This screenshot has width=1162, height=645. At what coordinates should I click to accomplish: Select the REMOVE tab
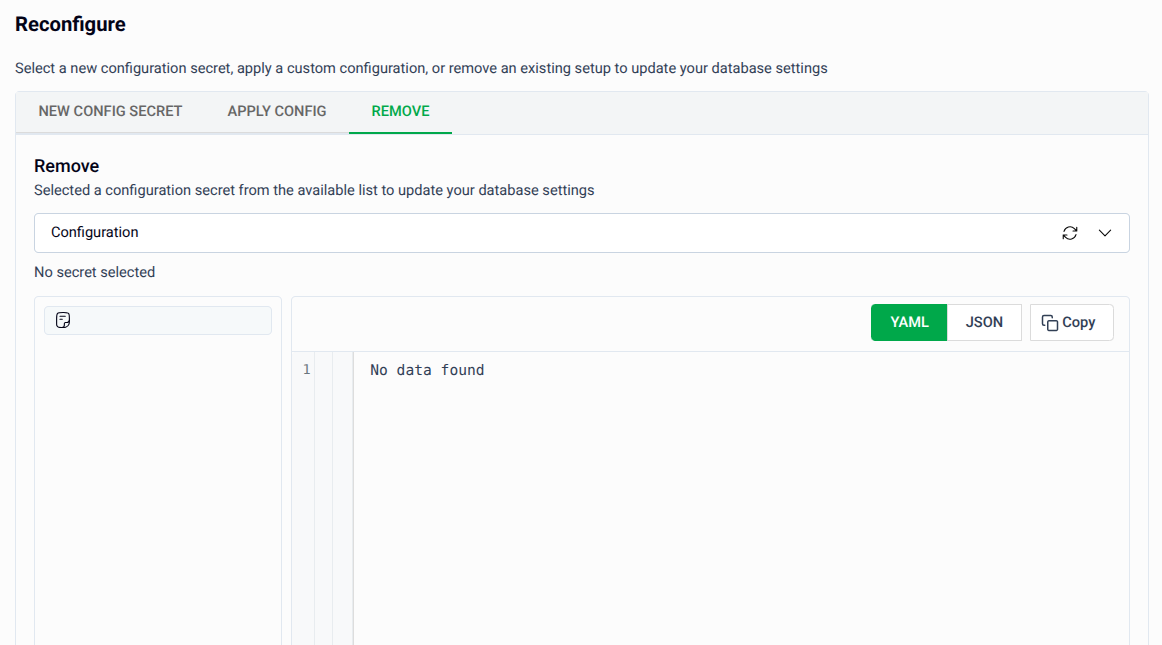click(x=400, y=111)
